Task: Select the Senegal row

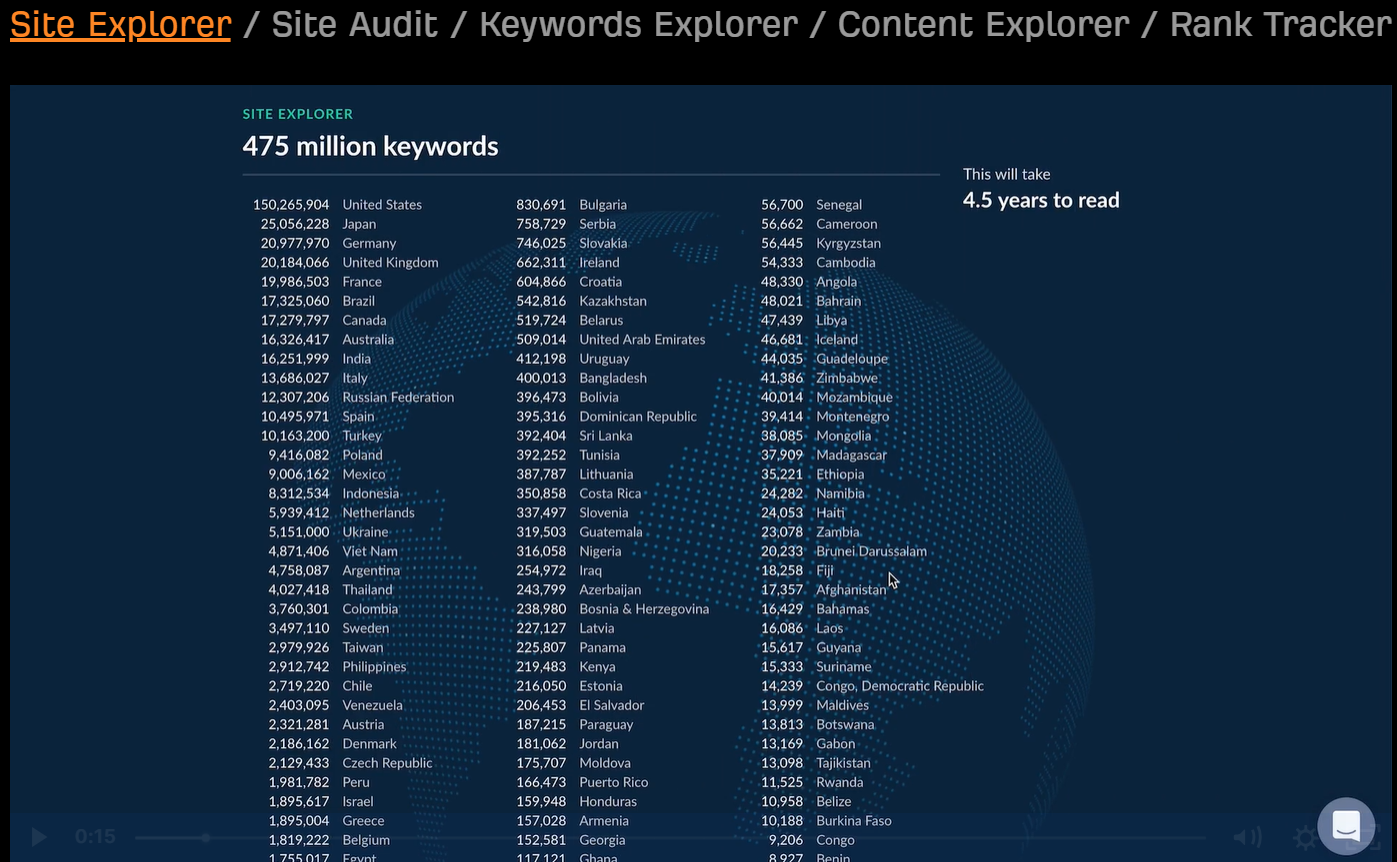Action: pyautogui.click(x=811, y=204)
